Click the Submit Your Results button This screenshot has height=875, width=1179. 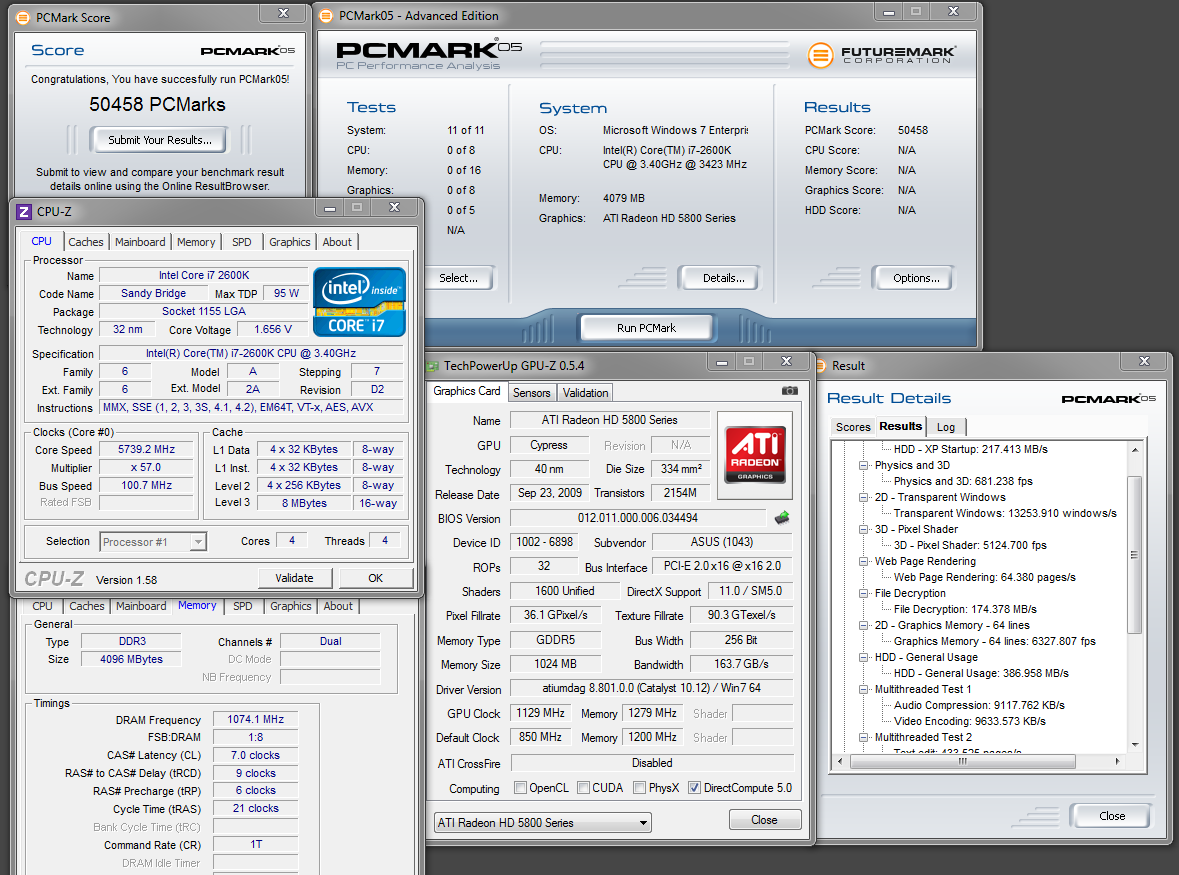tap(160, 140)
